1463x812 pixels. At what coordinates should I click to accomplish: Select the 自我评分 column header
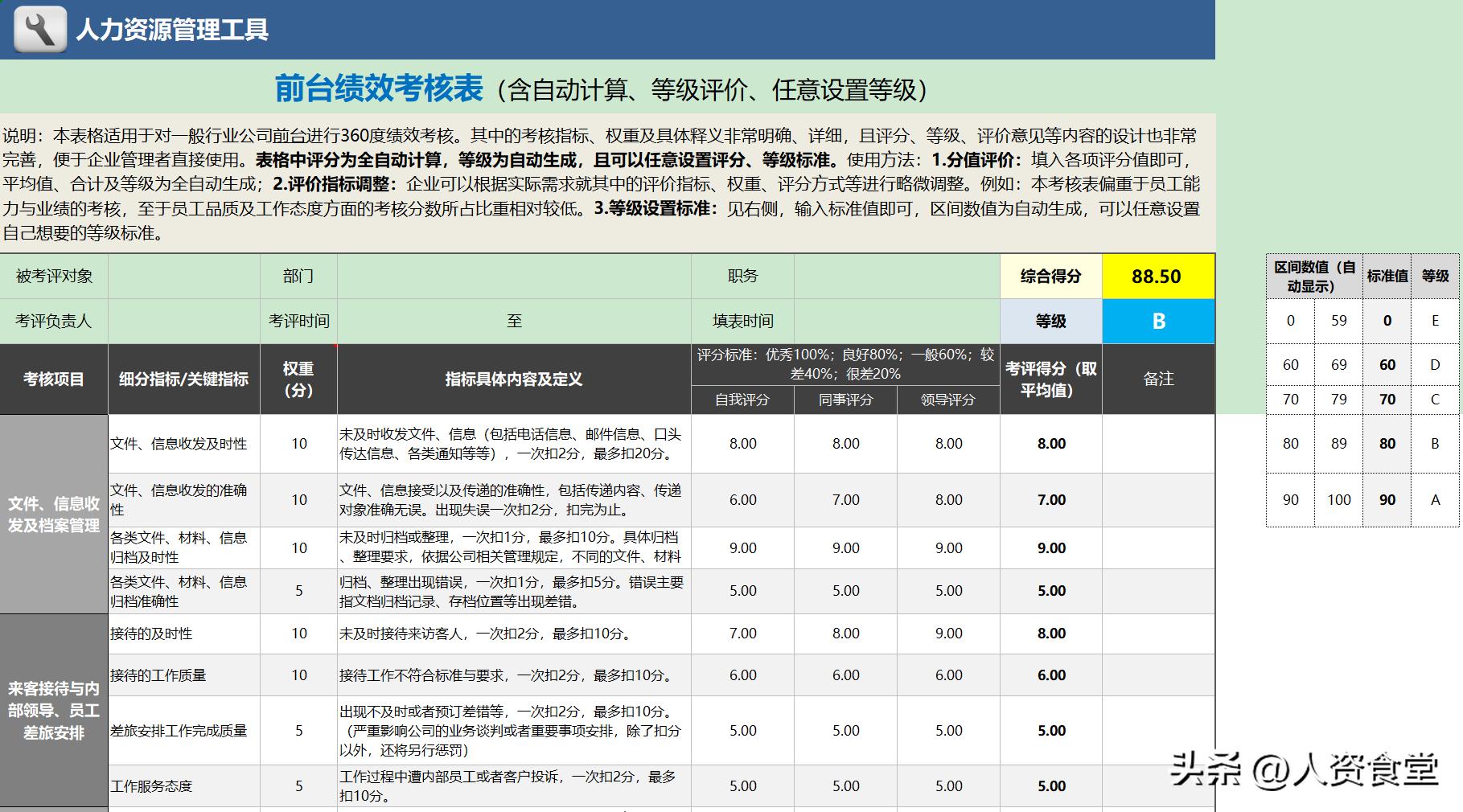click(x=742, y=400)
